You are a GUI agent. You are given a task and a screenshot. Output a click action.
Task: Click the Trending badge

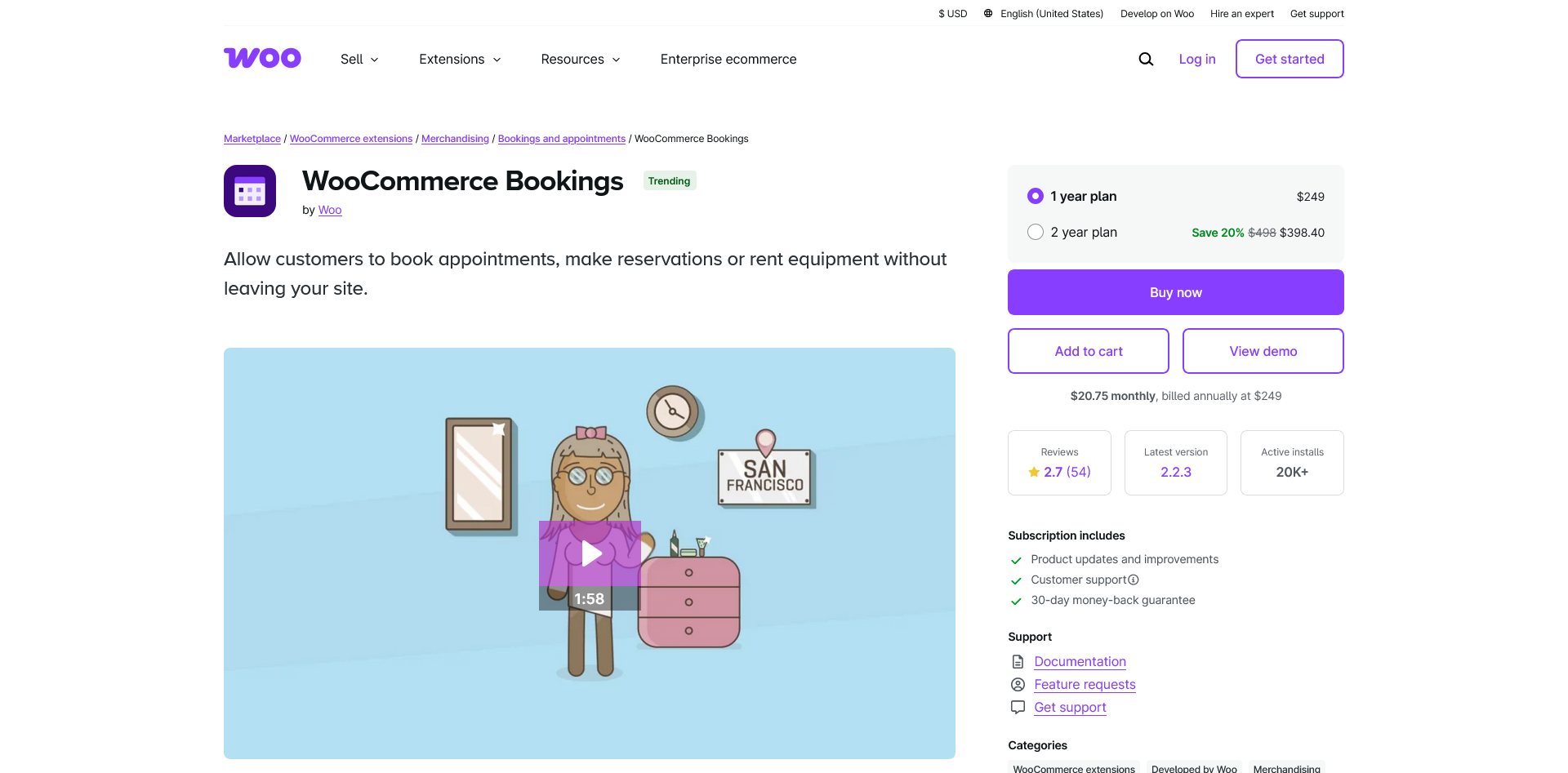coord(669,181)
